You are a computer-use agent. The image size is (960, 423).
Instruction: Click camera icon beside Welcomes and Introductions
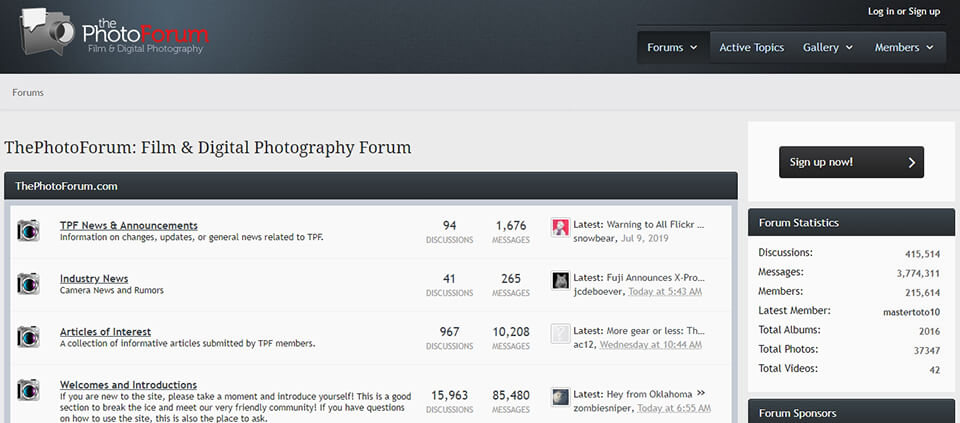click(28, 390)
